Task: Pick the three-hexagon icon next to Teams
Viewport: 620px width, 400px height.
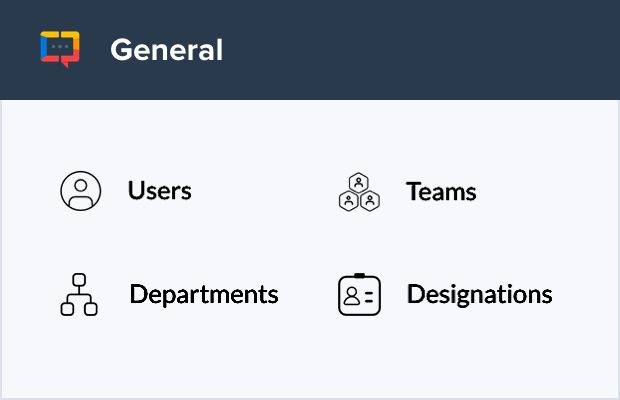Action: [358, 192]
